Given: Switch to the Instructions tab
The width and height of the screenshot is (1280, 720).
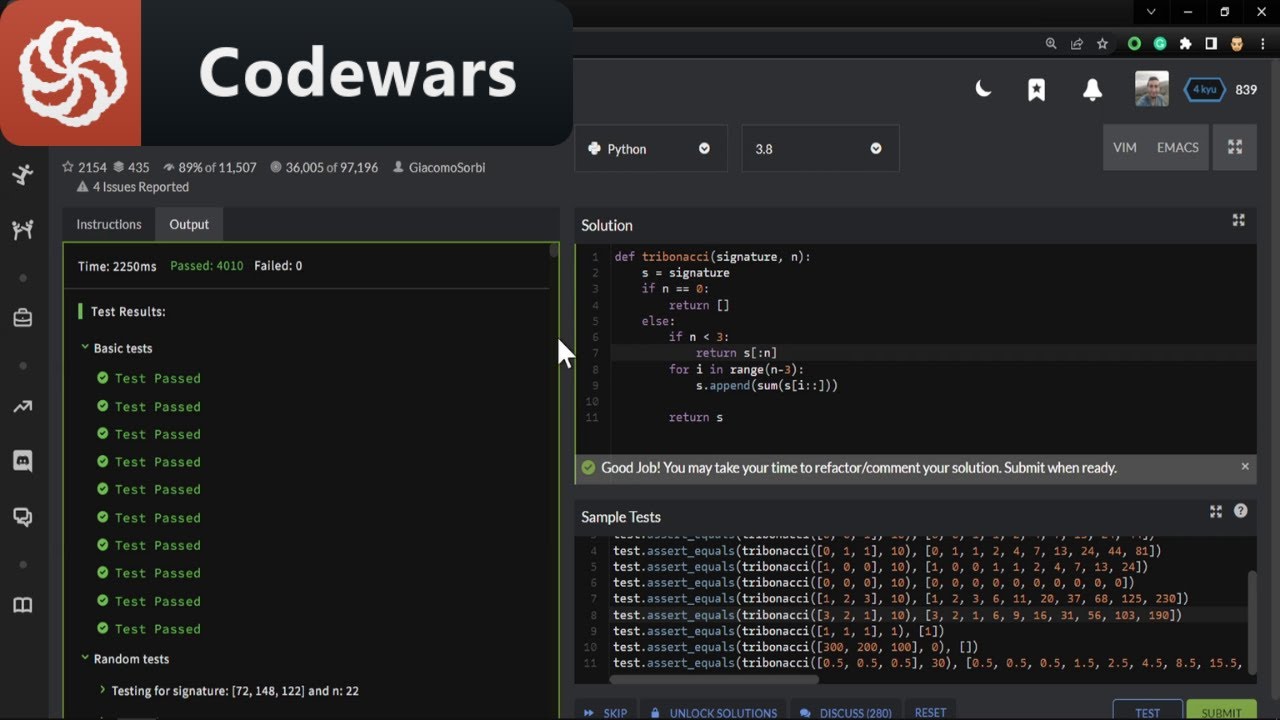Looking at the screenshot, I should (109, 224).
